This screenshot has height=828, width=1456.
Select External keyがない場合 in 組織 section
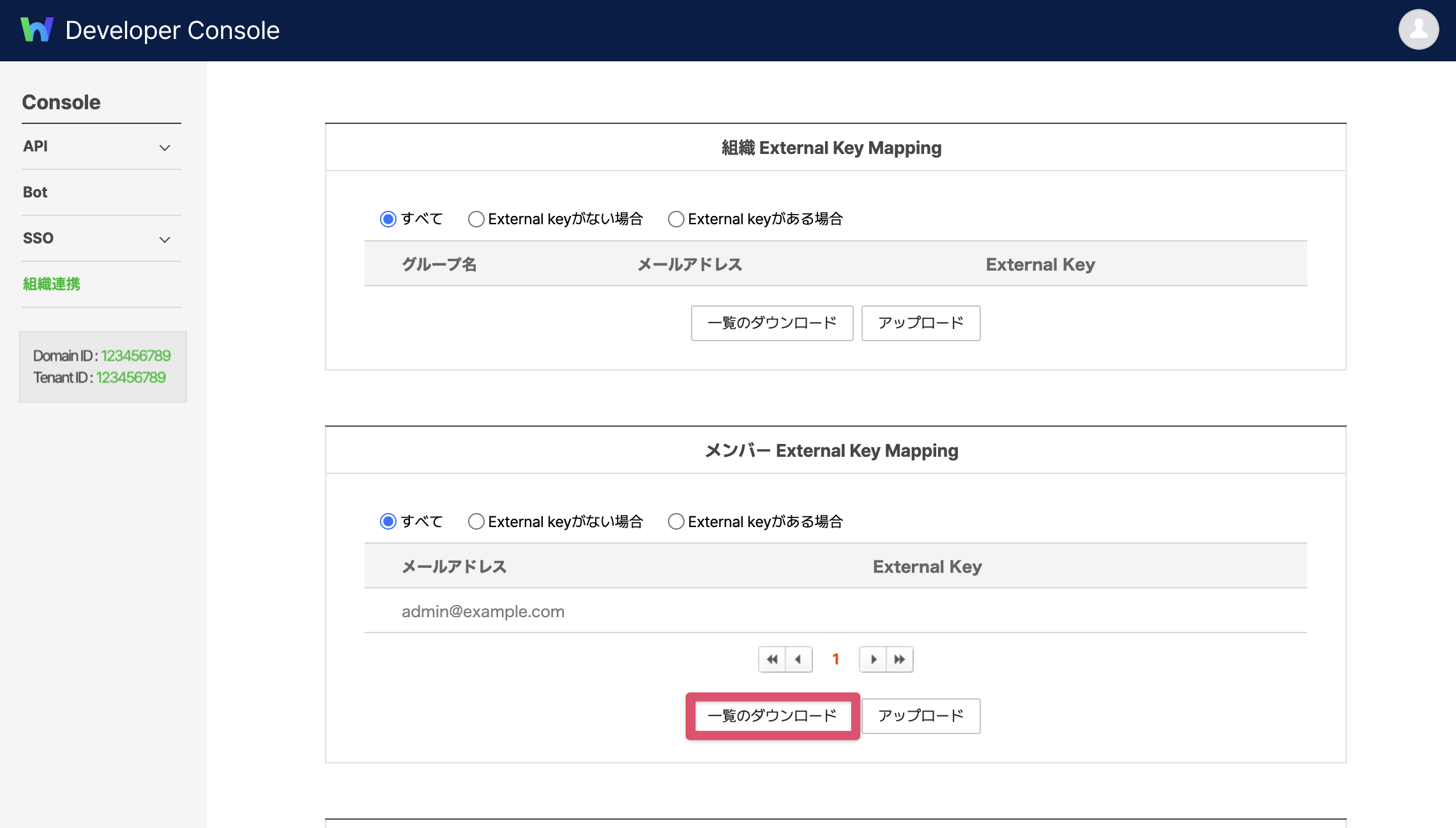476,219
